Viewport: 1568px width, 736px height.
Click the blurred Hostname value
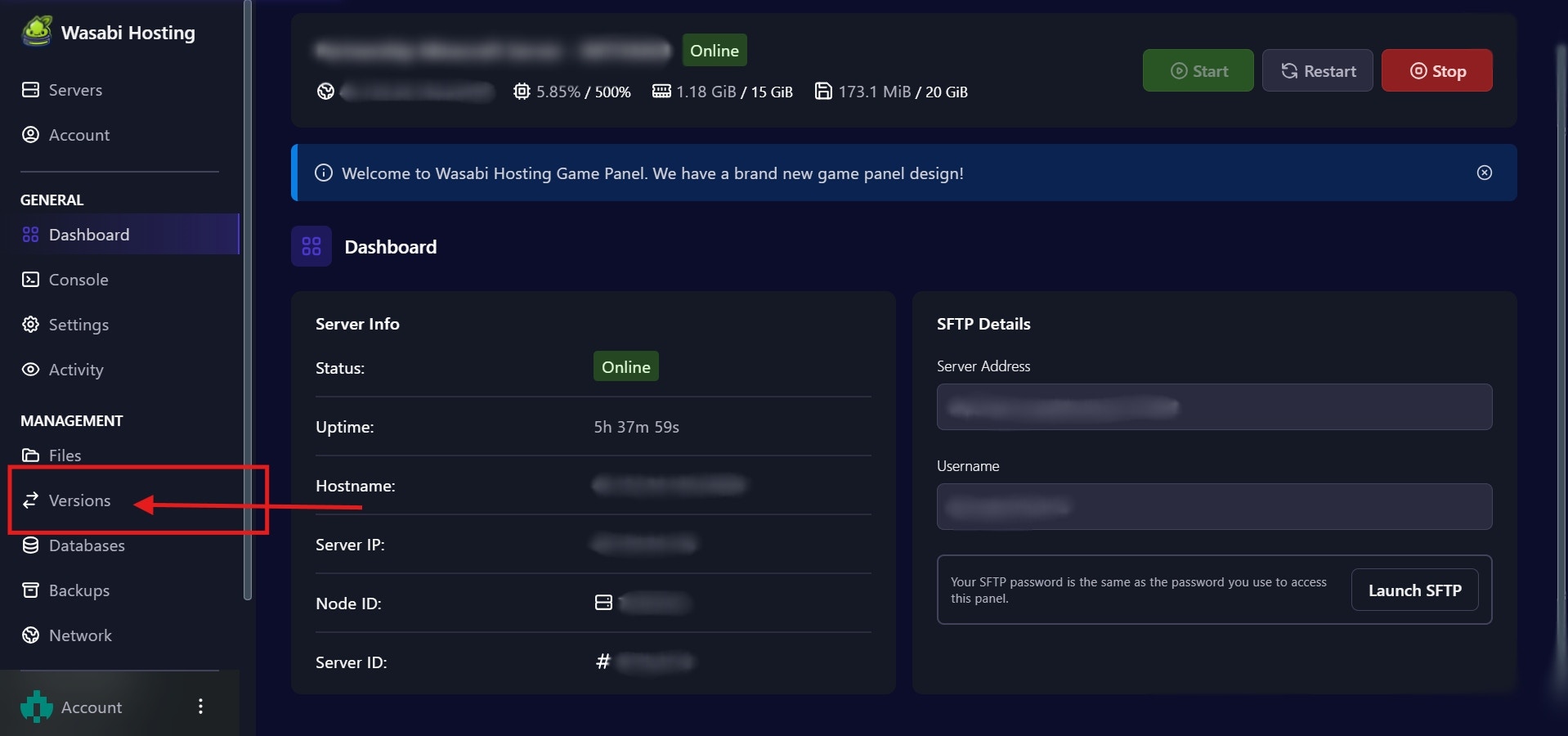(670, 485)
